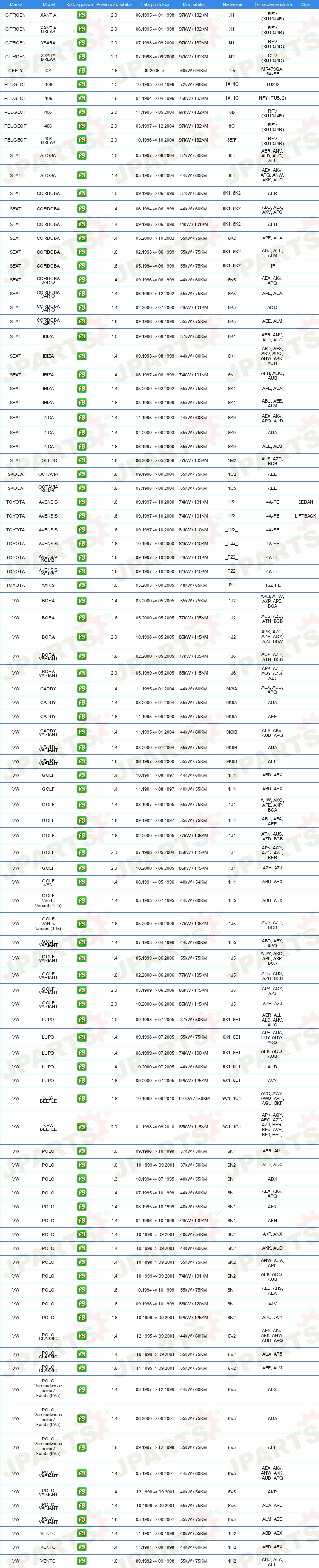Click the AJV engine code cell
The image size is (319, 1568).
click(272, 1304)
